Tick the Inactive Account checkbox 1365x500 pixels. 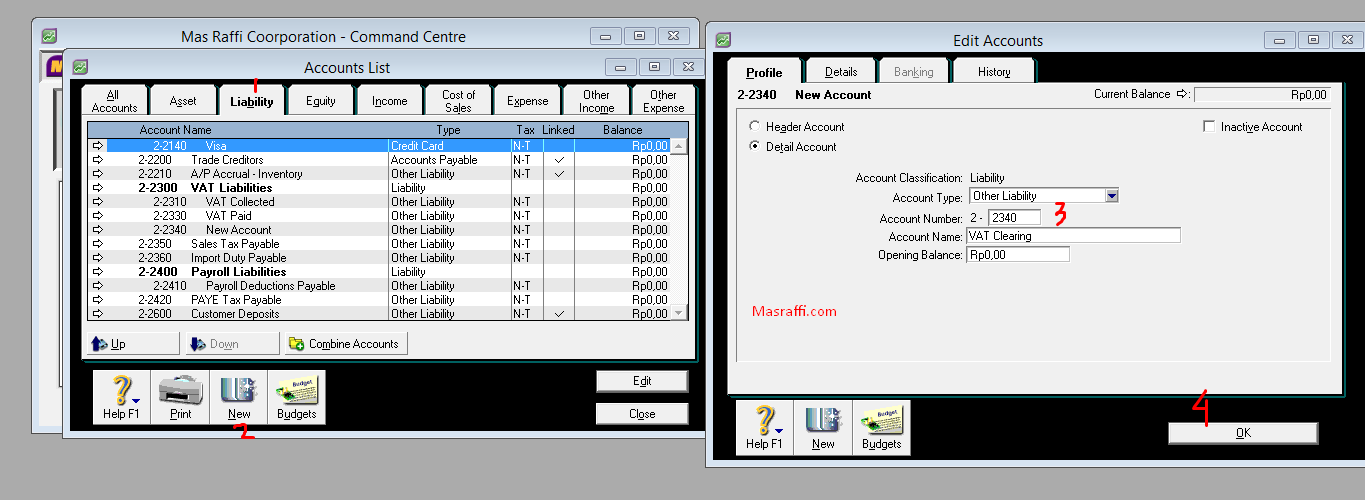tap(1209, 127)
